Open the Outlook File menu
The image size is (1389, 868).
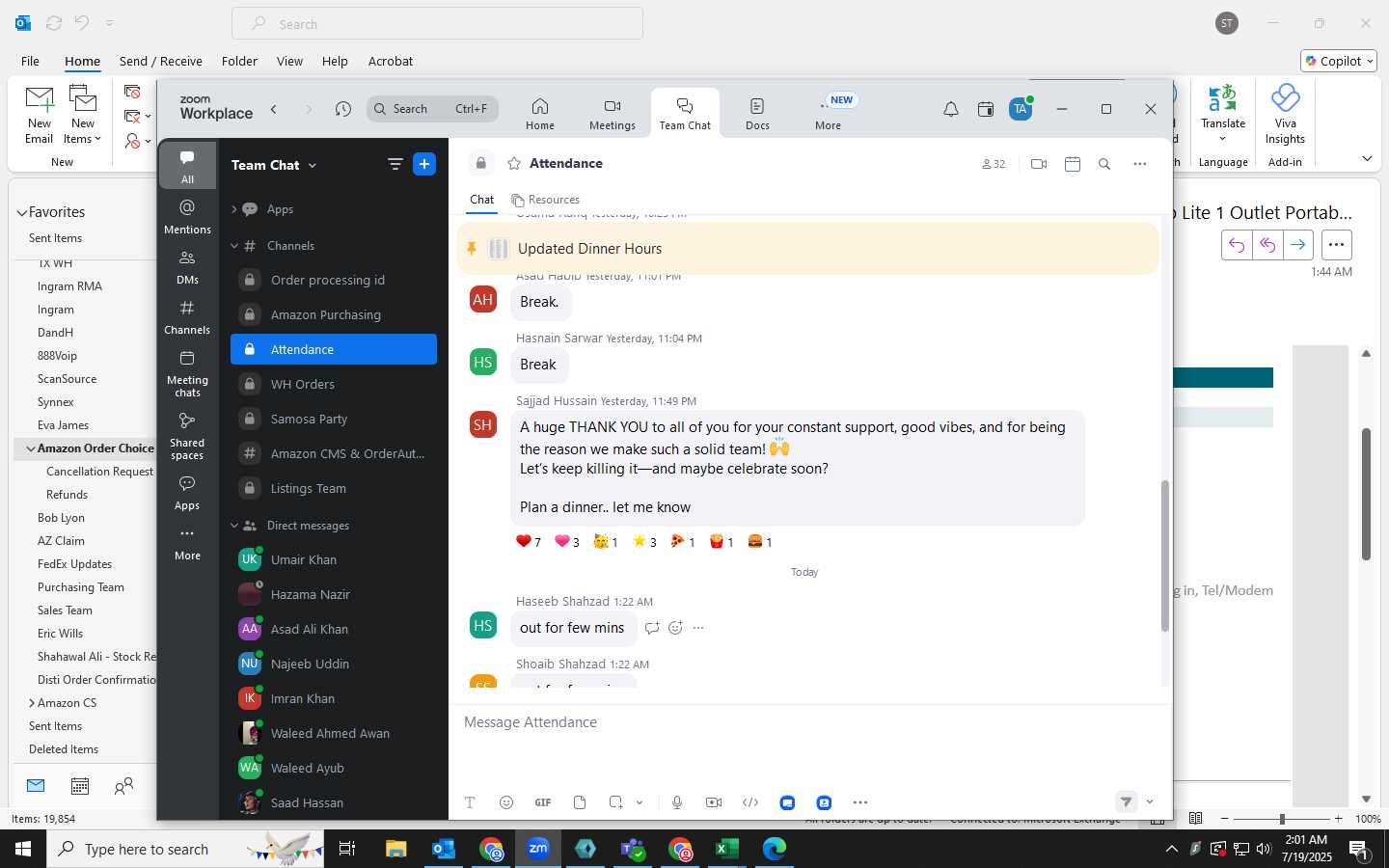pyautogui.click(x=31, y=61)
